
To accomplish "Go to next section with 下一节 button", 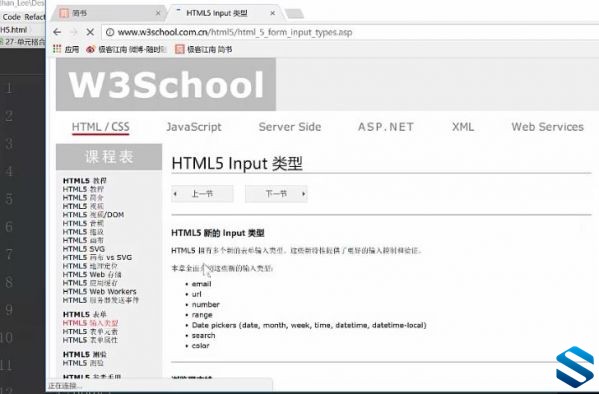I will tap(276, 194).
